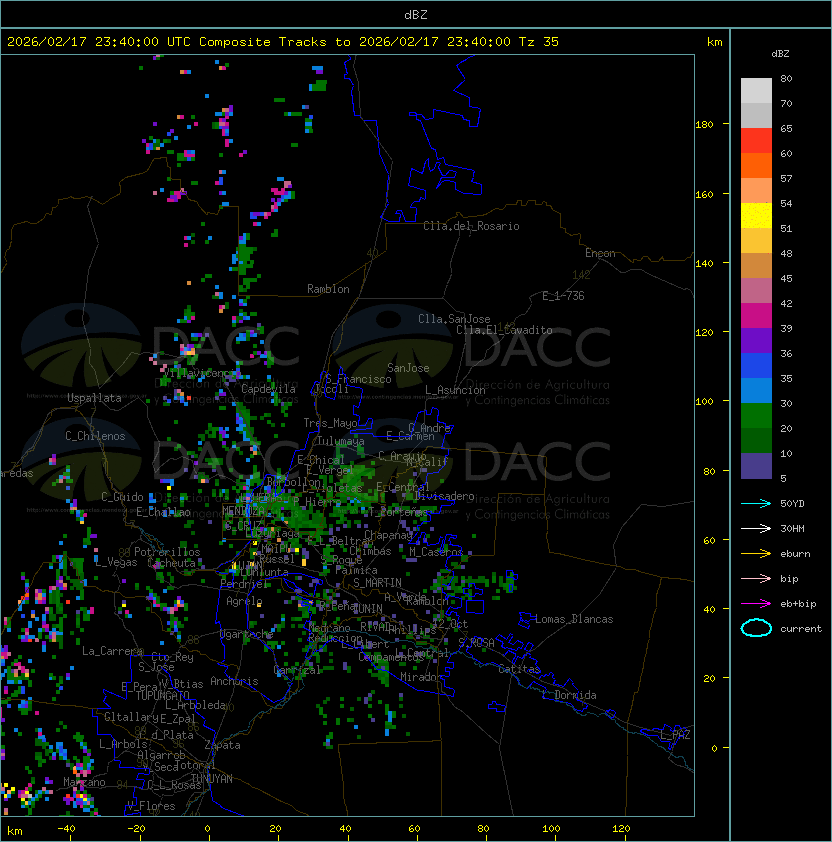This screenshot has height=842, width=832.
Task: Click the 'Potrerillos' map label
Action: click(167, 552)
